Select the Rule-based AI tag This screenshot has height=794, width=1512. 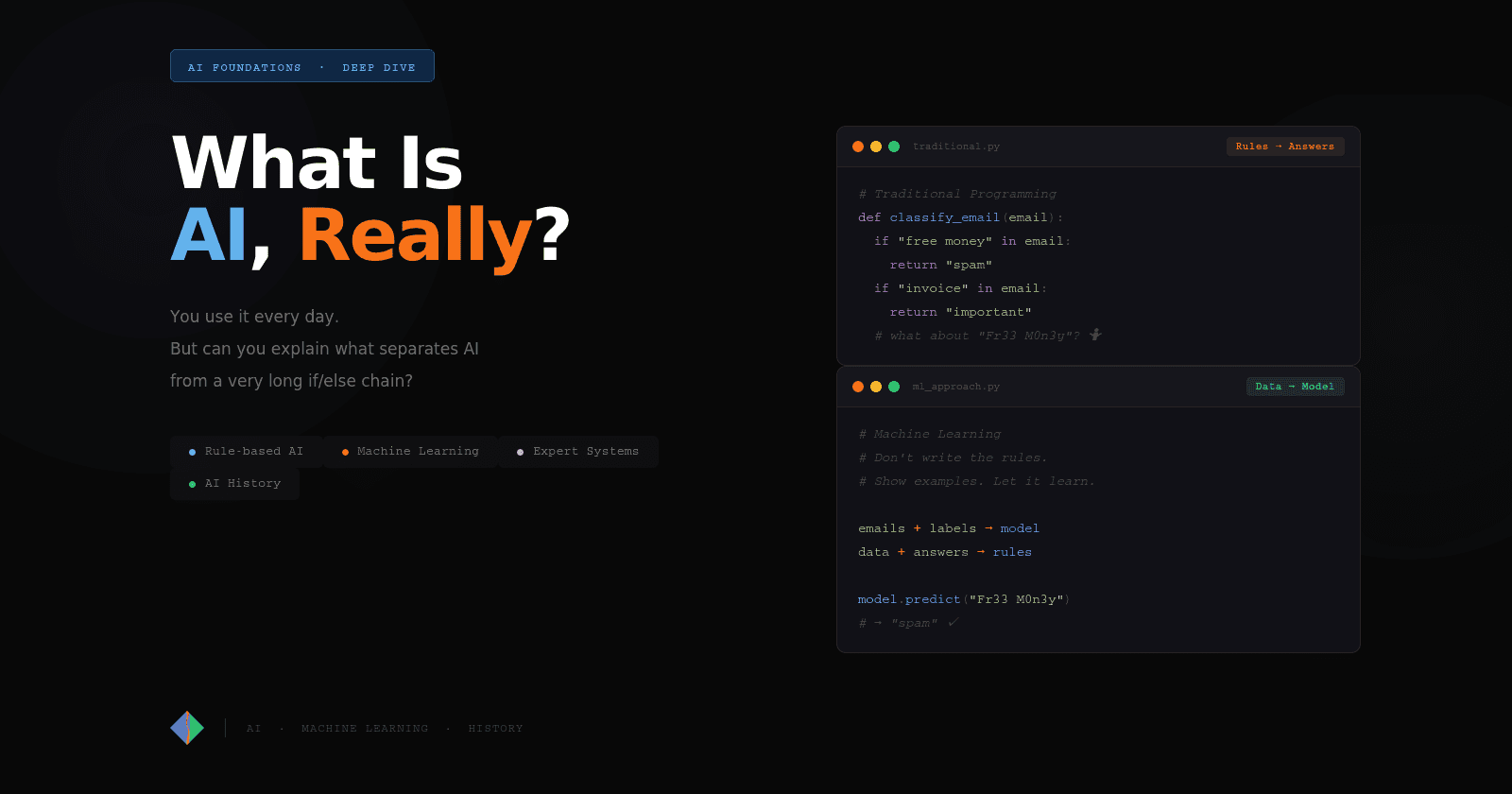(x=247, y=452)
